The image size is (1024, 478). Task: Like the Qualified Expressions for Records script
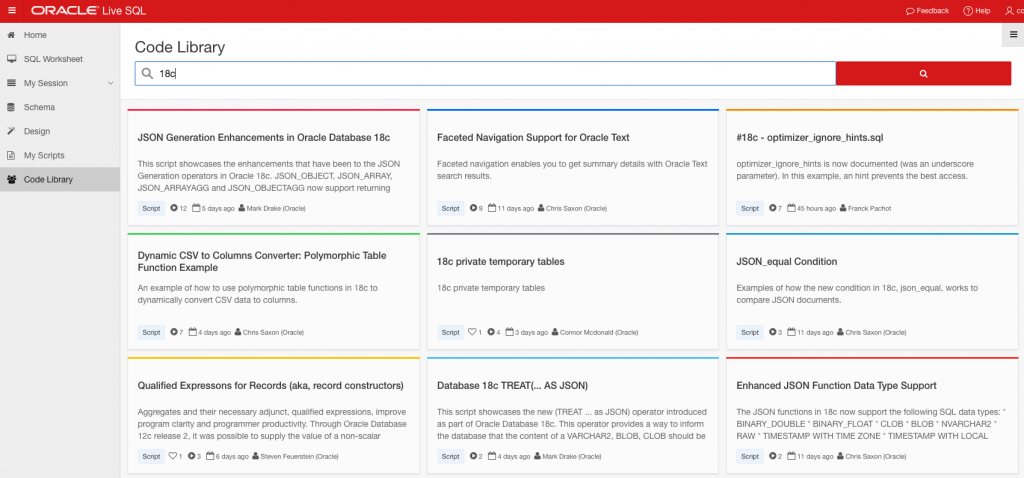(x=173, y=456)
